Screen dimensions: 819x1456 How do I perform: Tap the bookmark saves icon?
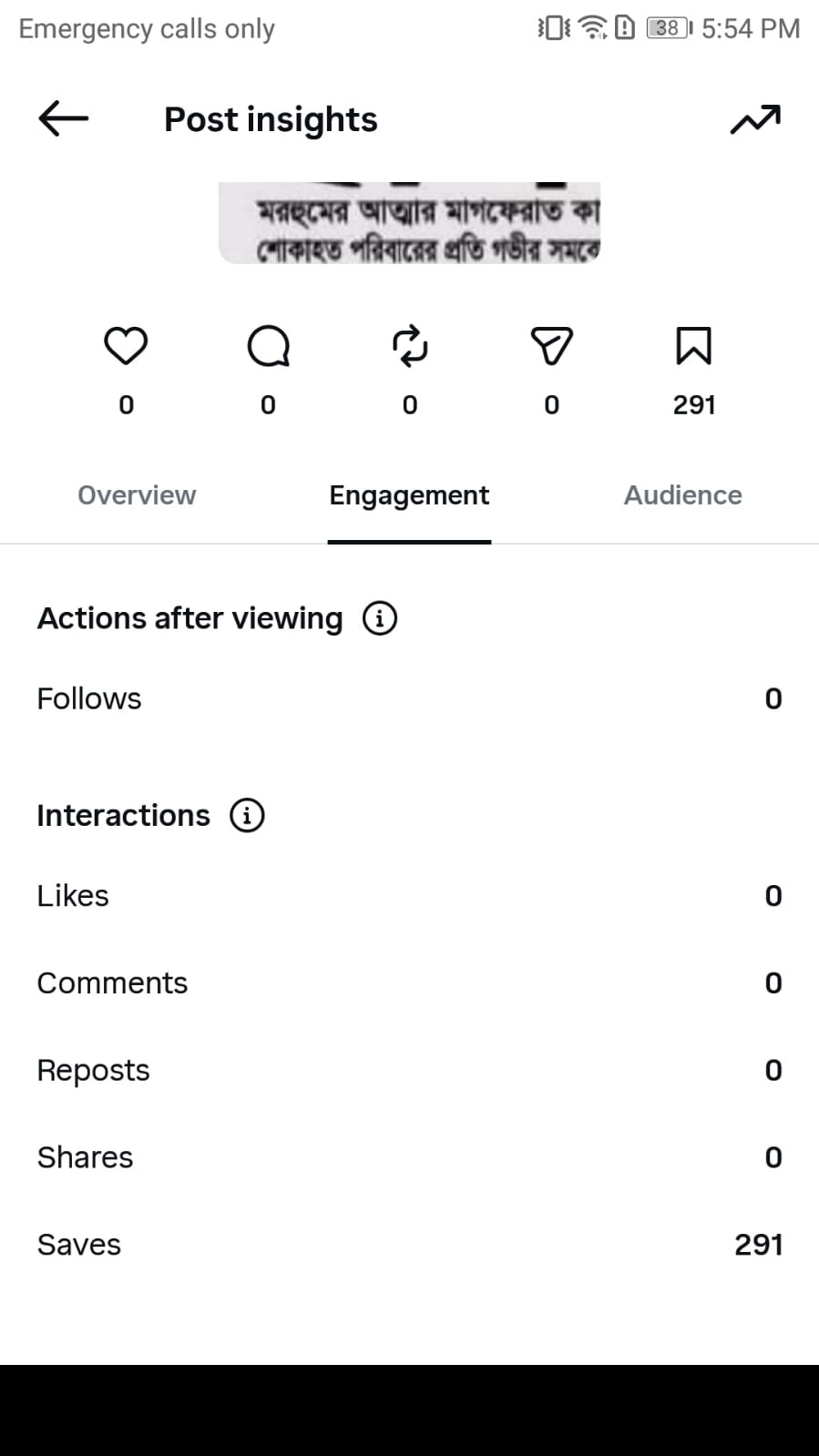(693, 346)
